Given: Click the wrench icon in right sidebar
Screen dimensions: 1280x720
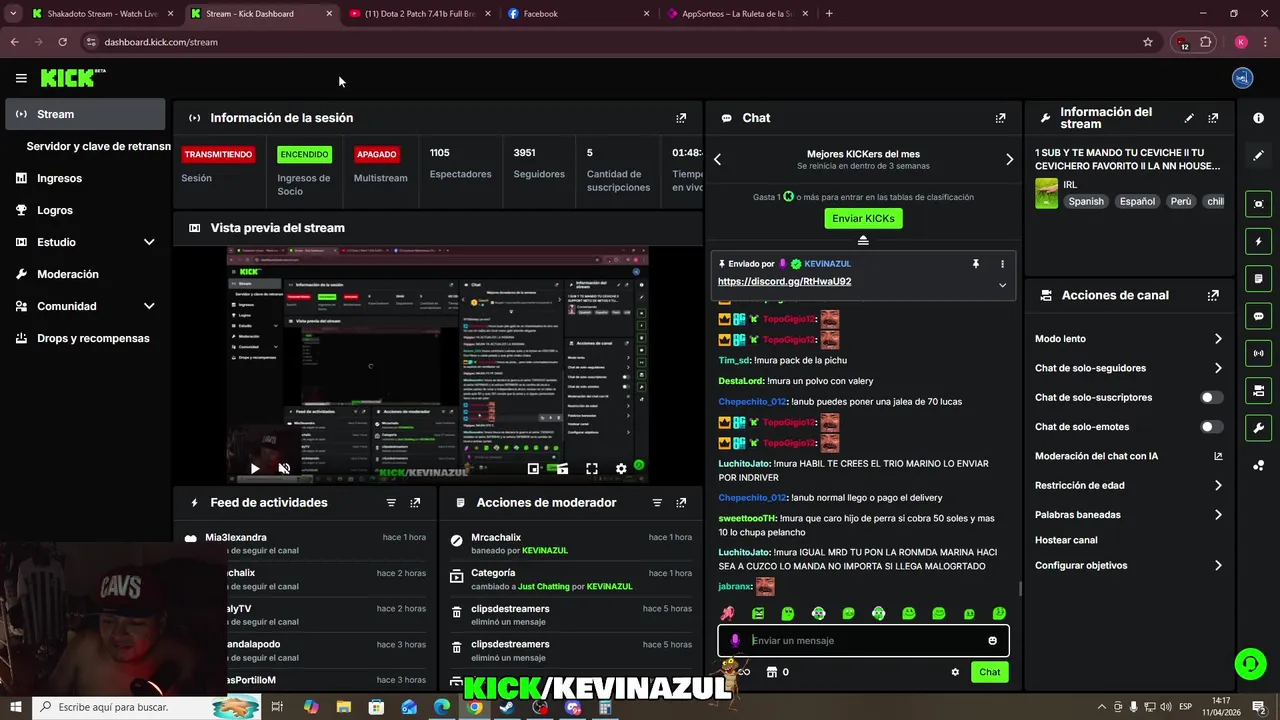Looking at the screenshot, I should coord(1258,428).
